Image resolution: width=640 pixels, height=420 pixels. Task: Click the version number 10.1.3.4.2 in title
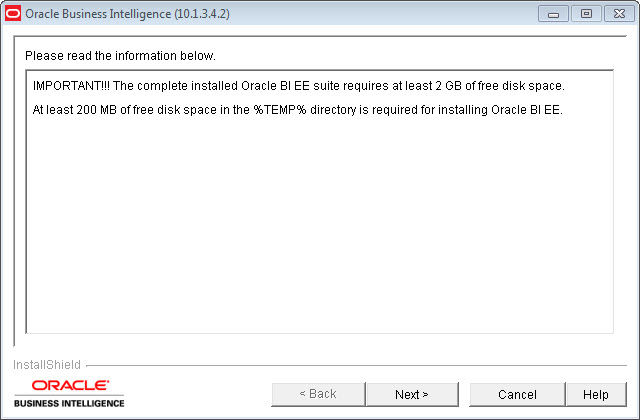(202, 14)
